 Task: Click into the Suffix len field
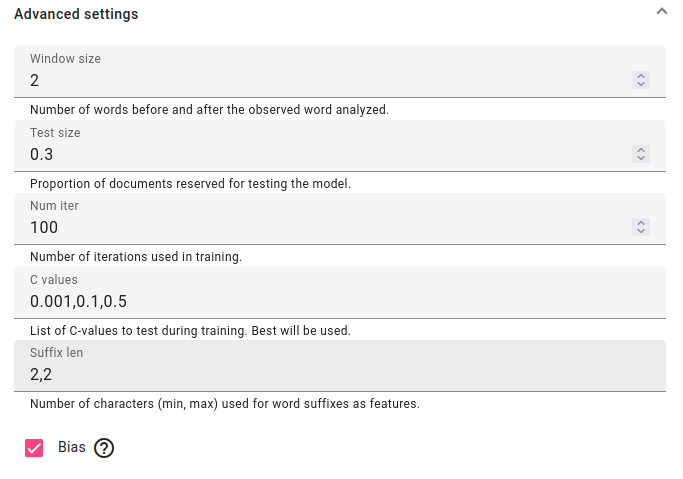[340, 366]
